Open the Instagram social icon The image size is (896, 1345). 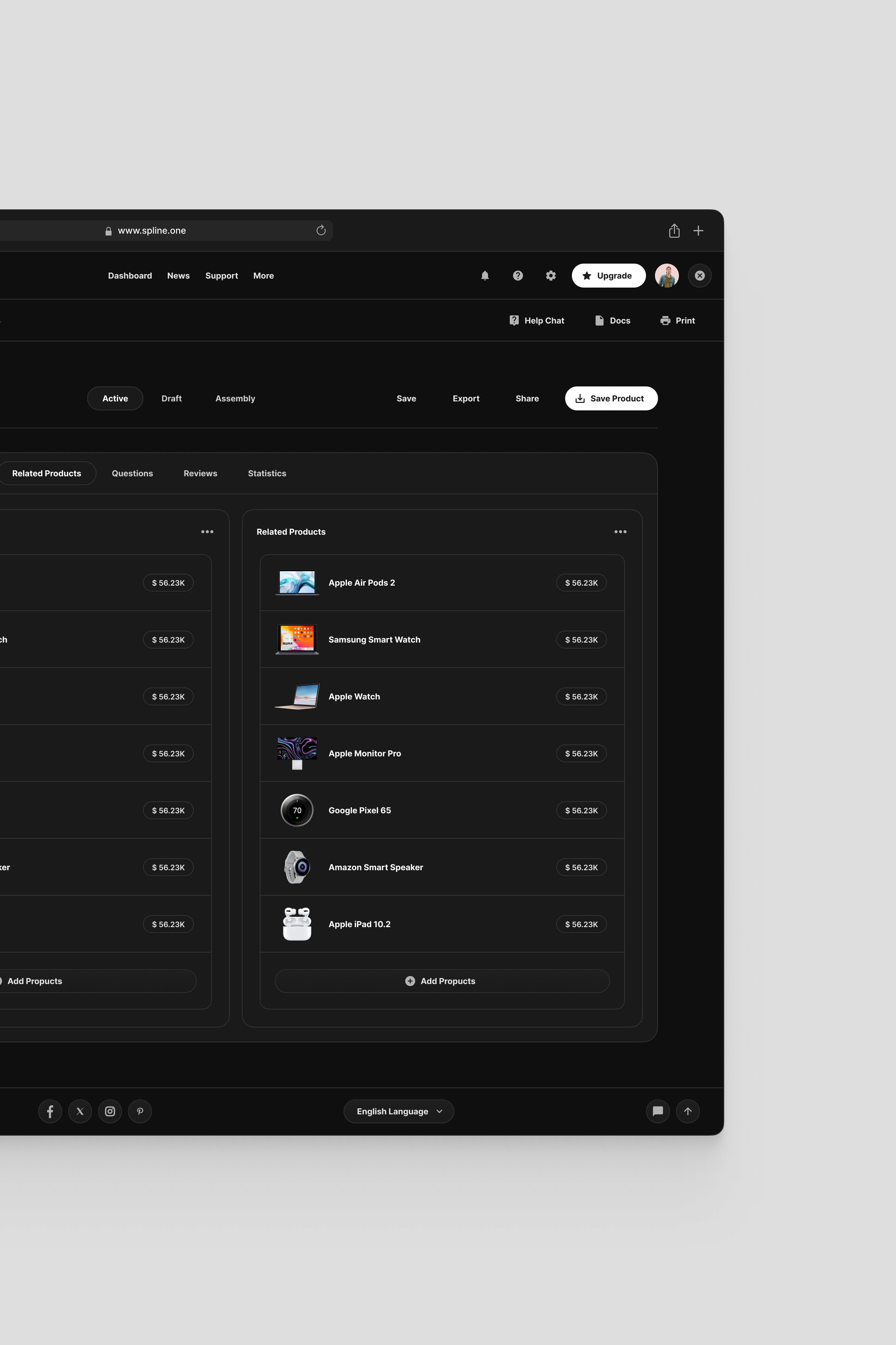pyautogui.click(x=110, y=1111)
